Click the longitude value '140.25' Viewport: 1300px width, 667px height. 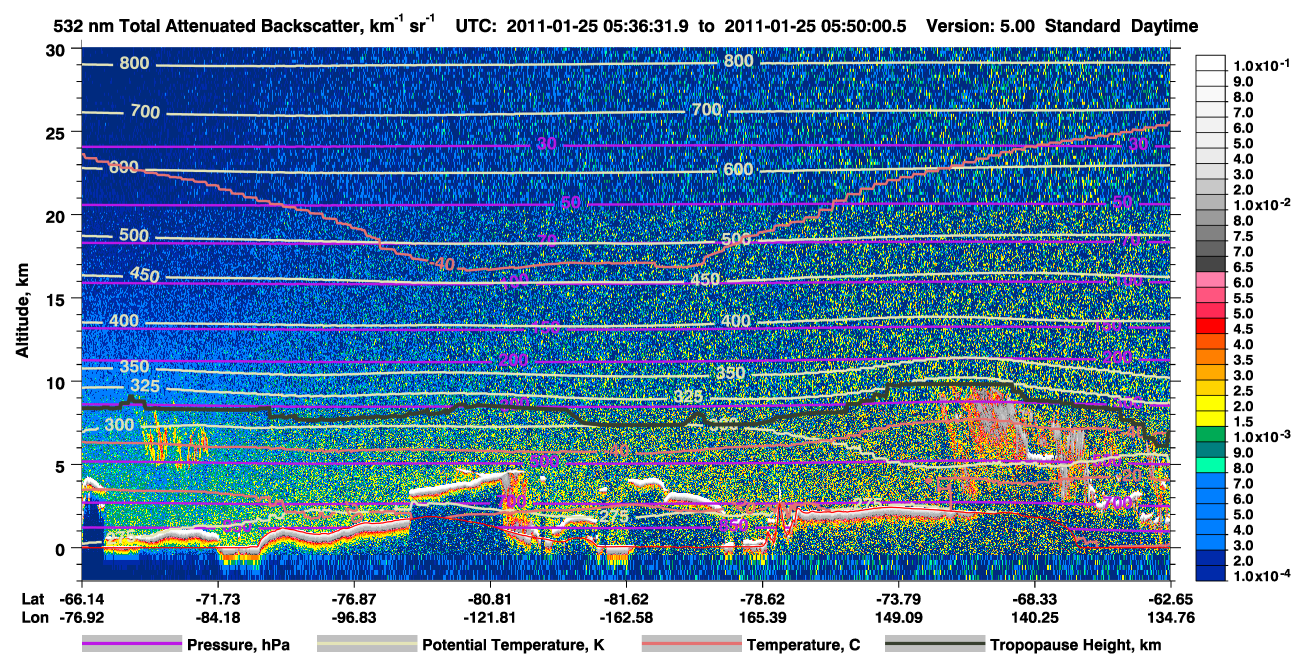pos(1035,618)
